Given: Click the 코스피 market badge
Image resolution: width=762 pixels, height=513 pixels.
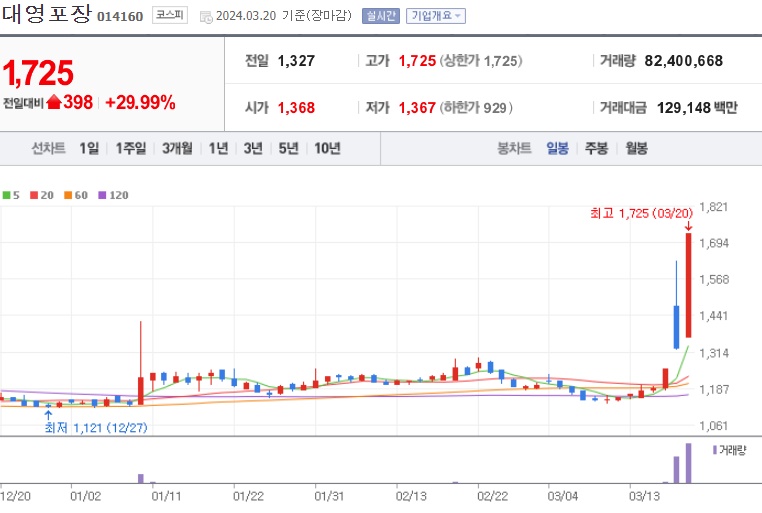Looking at the screenshot, I should click(170, 15).
